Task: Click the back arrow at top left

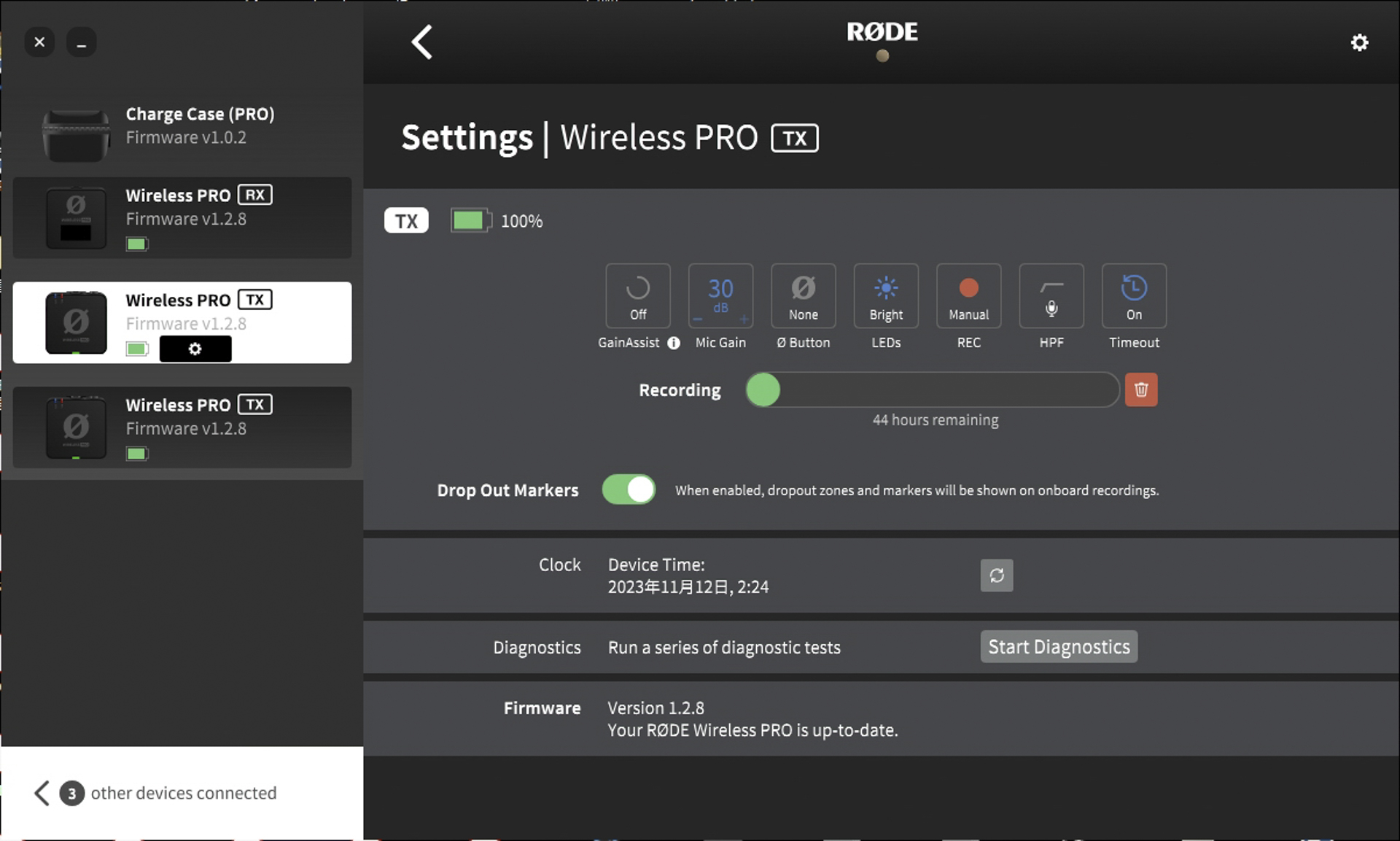Action: 421,42
